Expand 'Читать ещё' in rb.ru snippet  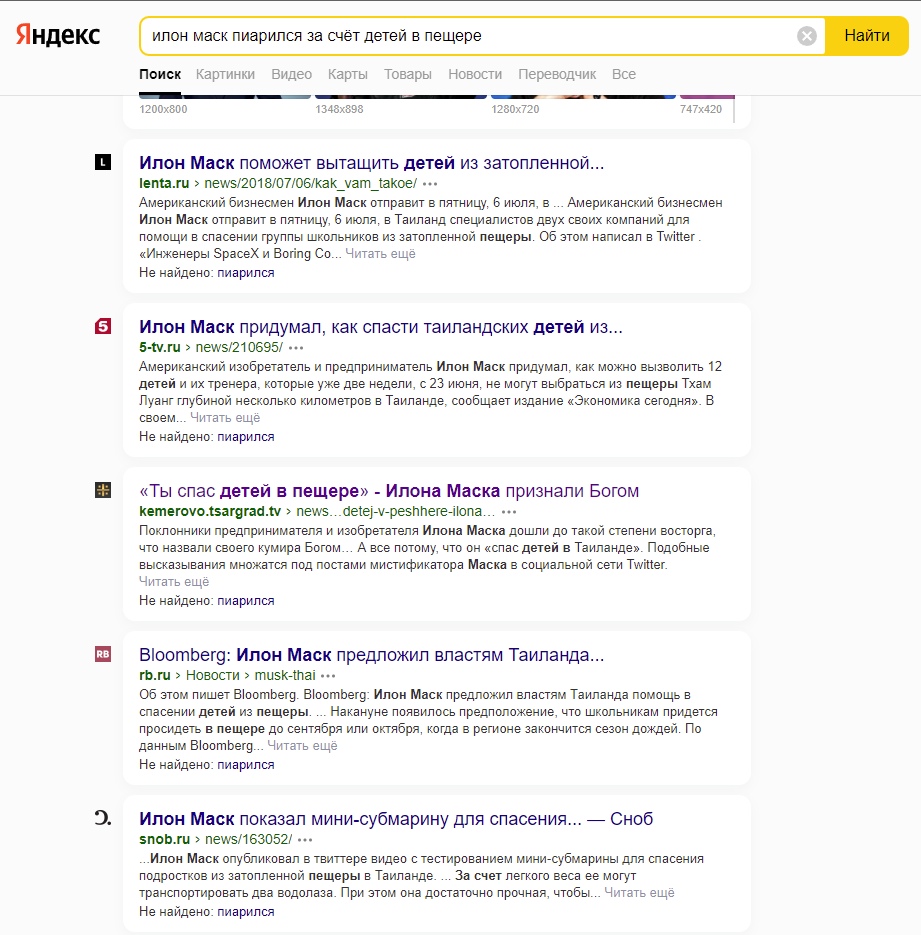302,745
